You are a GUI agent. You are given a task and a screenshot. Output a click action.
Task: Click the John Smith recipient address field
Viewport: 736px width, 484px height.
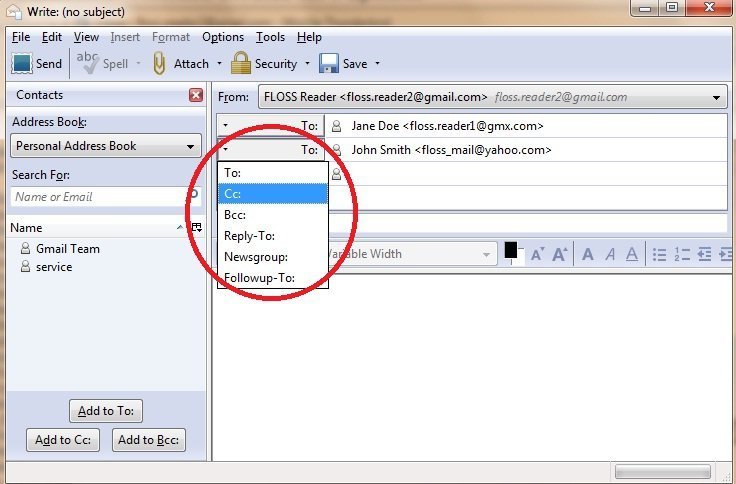(526, 150)
